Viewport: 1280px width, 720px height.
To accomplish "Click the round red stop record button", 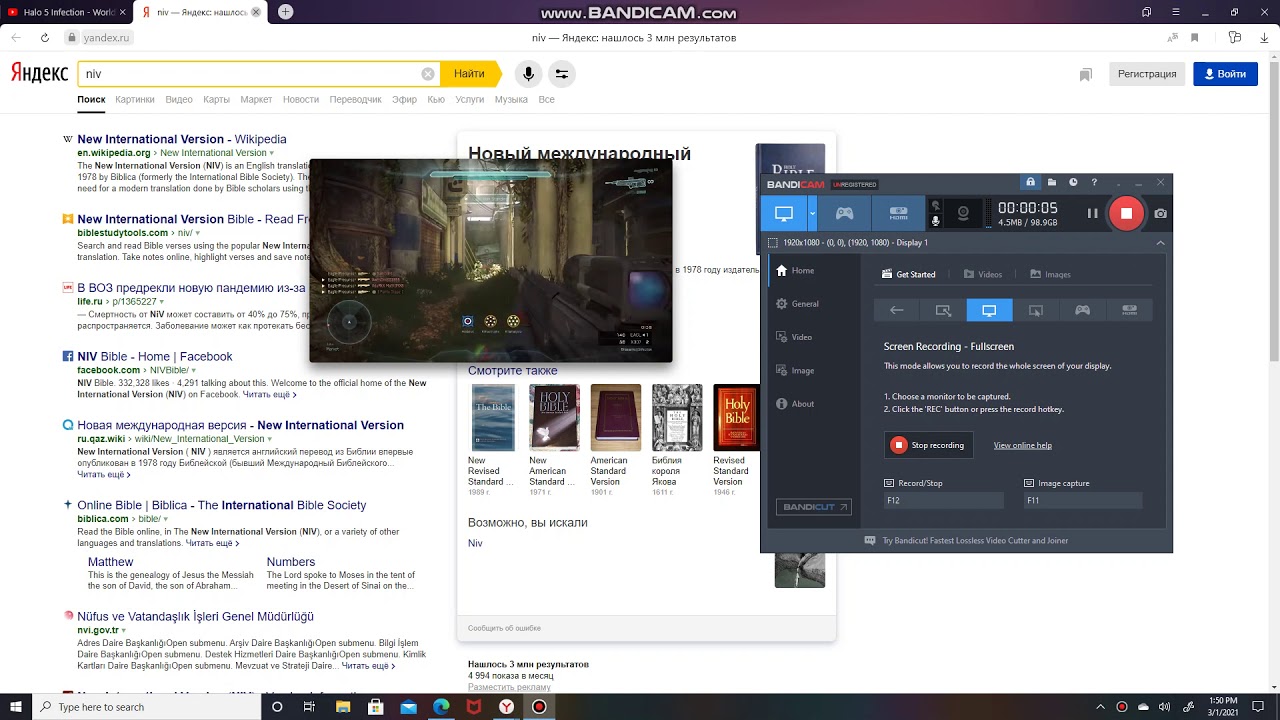I will [1126, 213].
